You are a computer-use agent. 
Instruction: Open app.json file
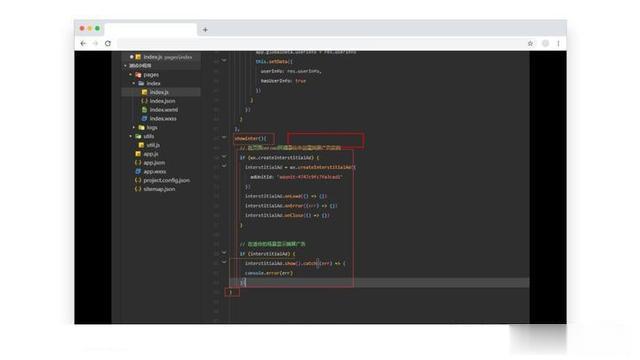click(x=150, y=162)
